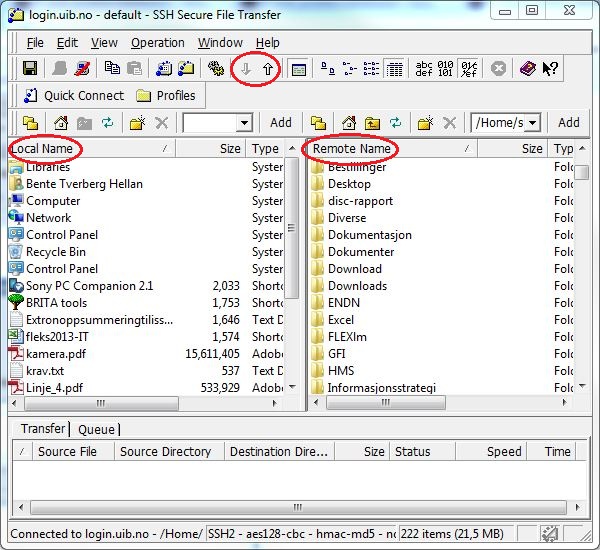Click the Stop transfer icon in toolbar
Viewport: 600px width, 550px height.
499,69
